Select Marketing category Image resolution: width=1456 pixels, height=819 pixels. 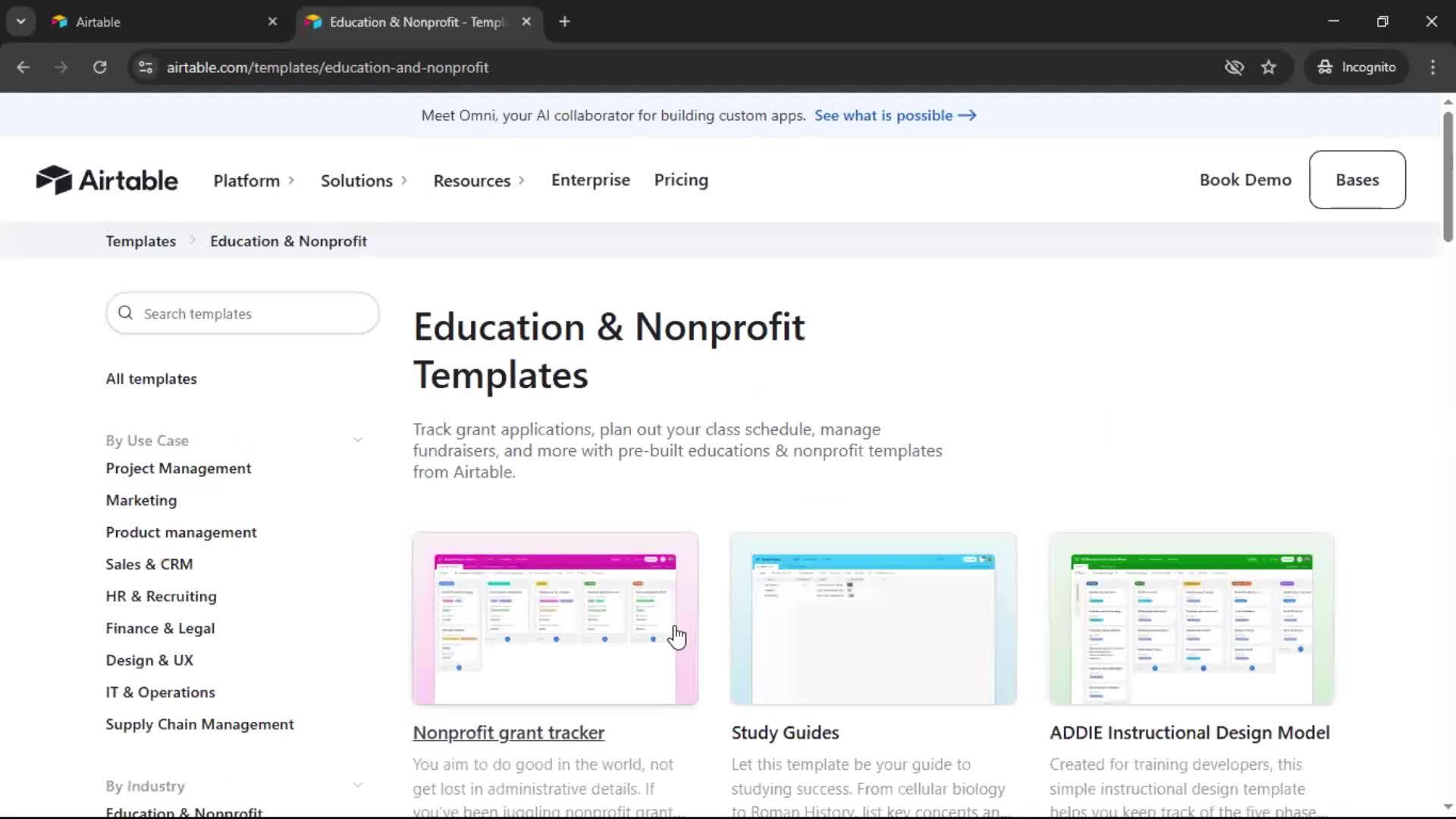click(x=141, y=500)
